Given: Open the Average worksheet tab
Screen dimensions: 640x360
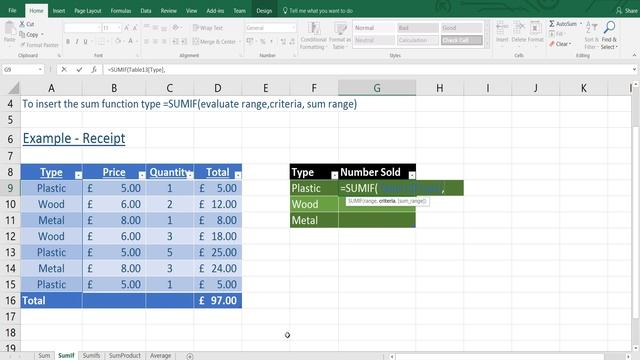Looking at the screenshot, I should [x=160, y=356].
